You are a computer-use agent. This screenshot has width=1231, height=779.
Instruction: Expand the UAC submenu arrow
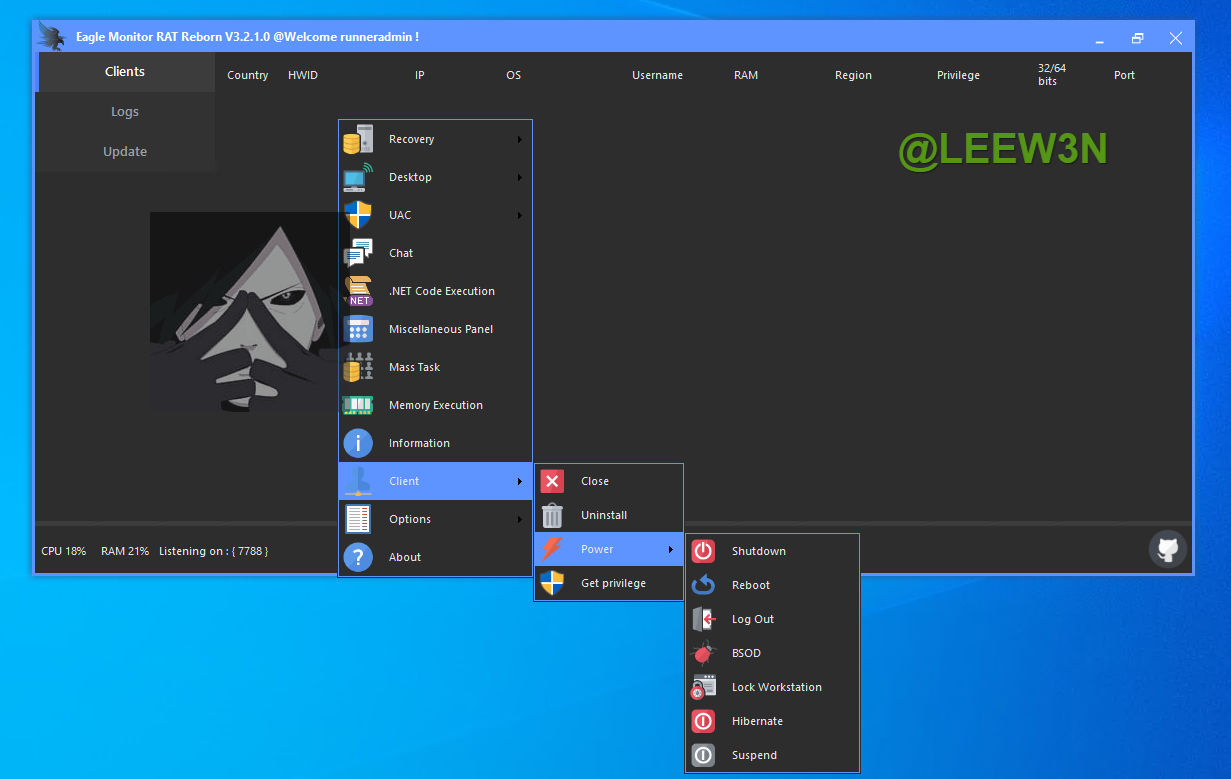click(520, 216)
